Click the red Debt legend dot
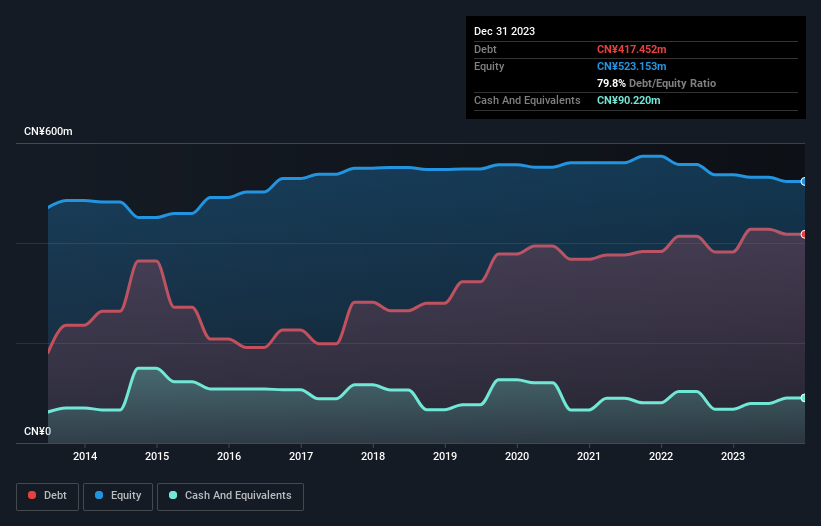This screenshot has height=526, width=821. click(32, 495)
